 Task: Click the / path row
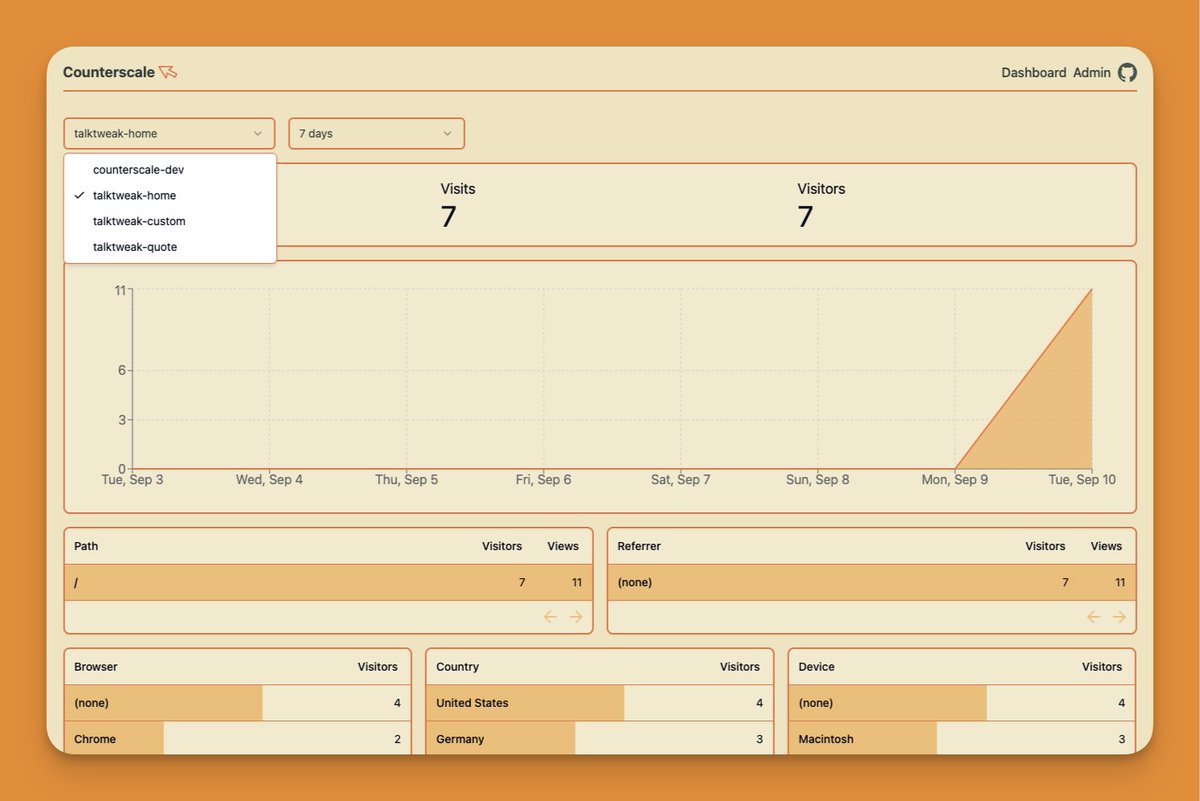point(328,582)
